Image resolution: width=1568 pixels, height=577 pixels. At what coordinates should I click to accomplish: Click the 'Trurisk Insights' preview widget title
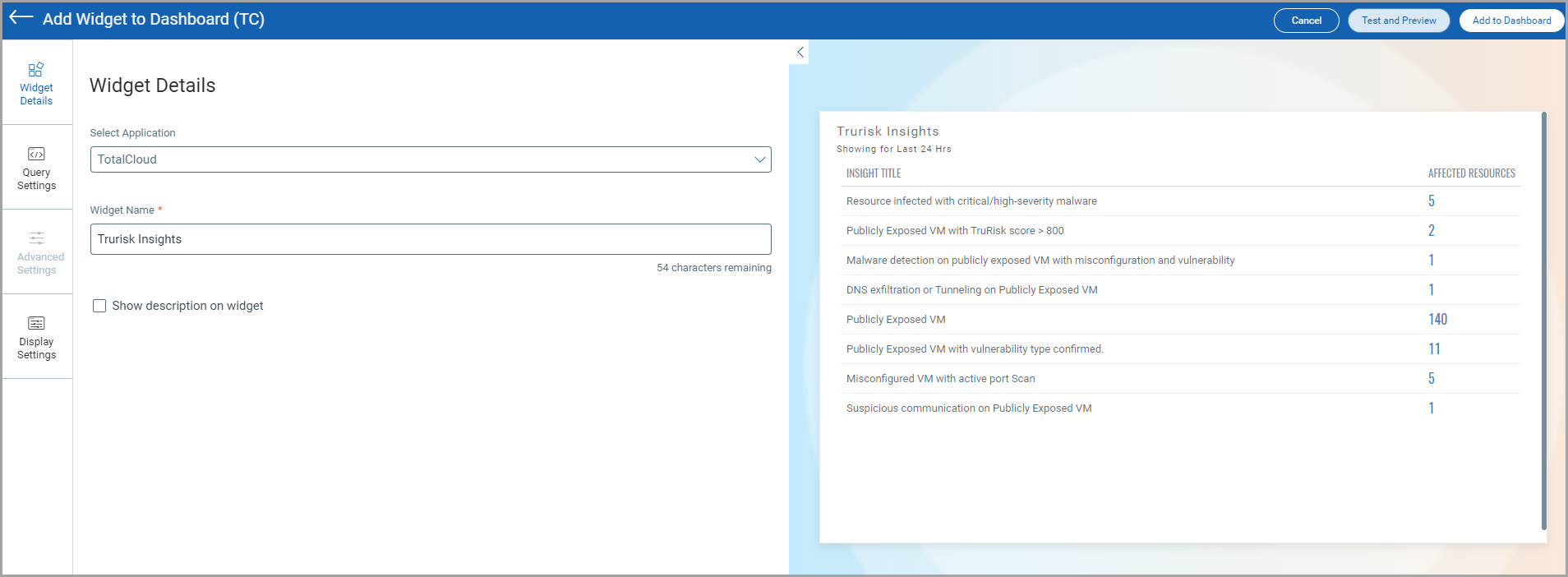[x=888, y=132]
